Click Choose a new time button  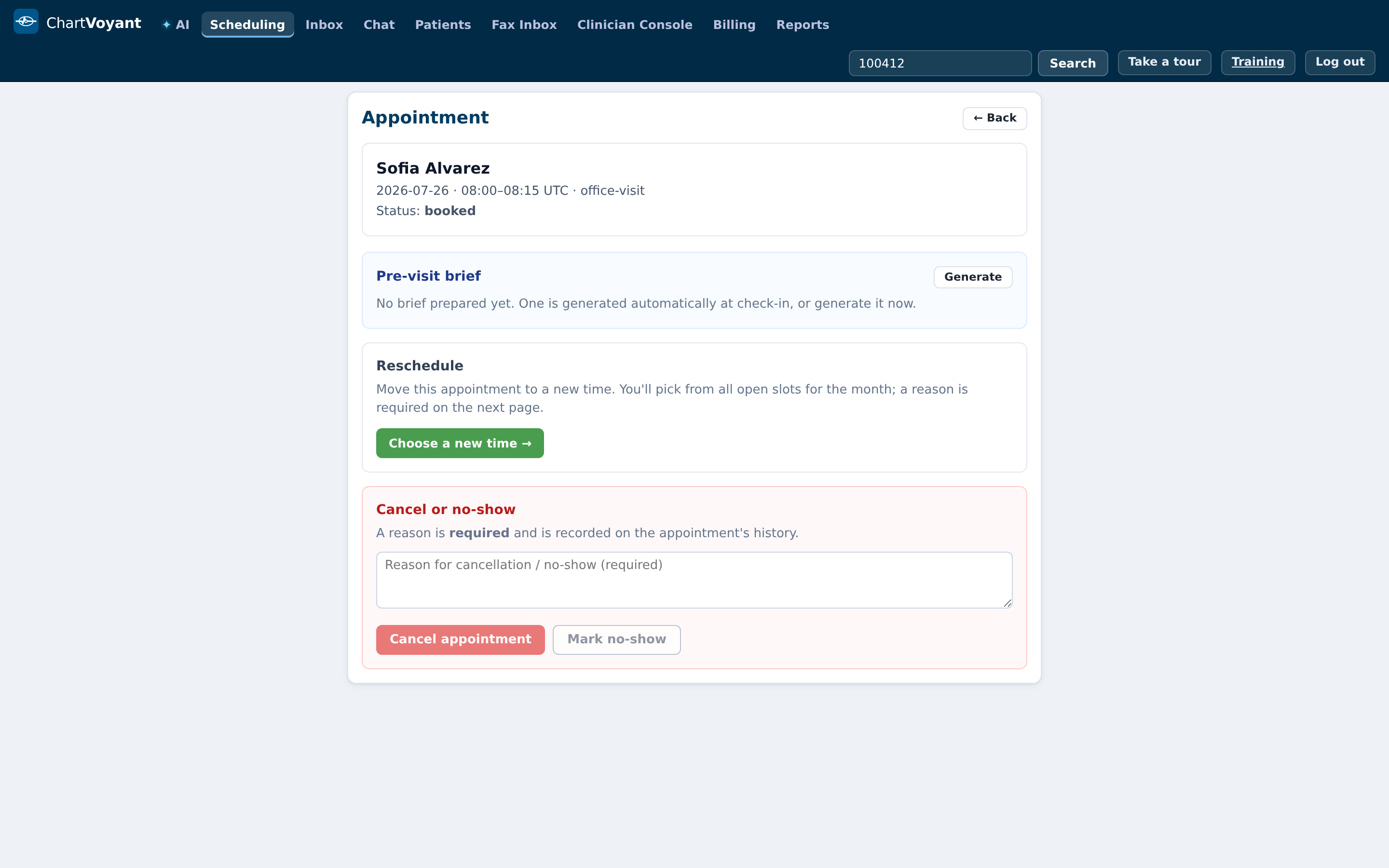click(x=460, y=443)
